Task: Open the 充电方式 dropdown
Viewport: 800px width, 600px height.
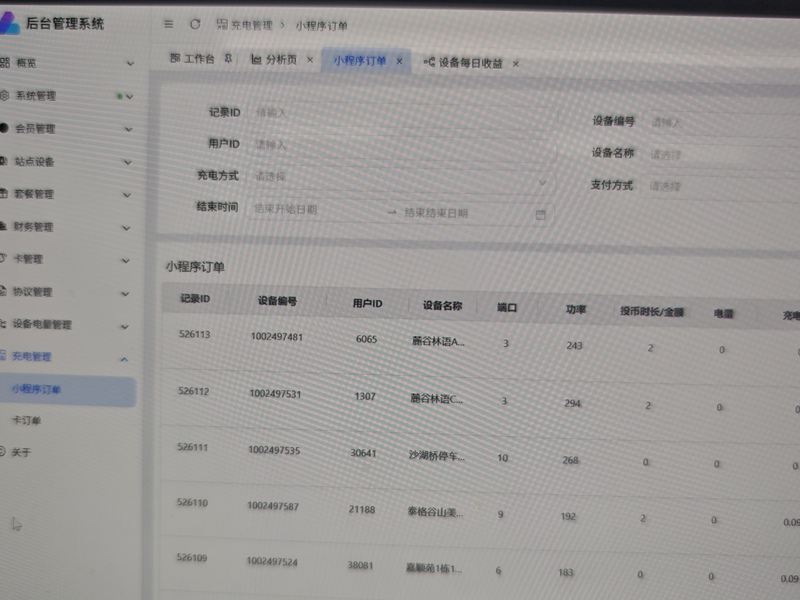Action: 400,179
